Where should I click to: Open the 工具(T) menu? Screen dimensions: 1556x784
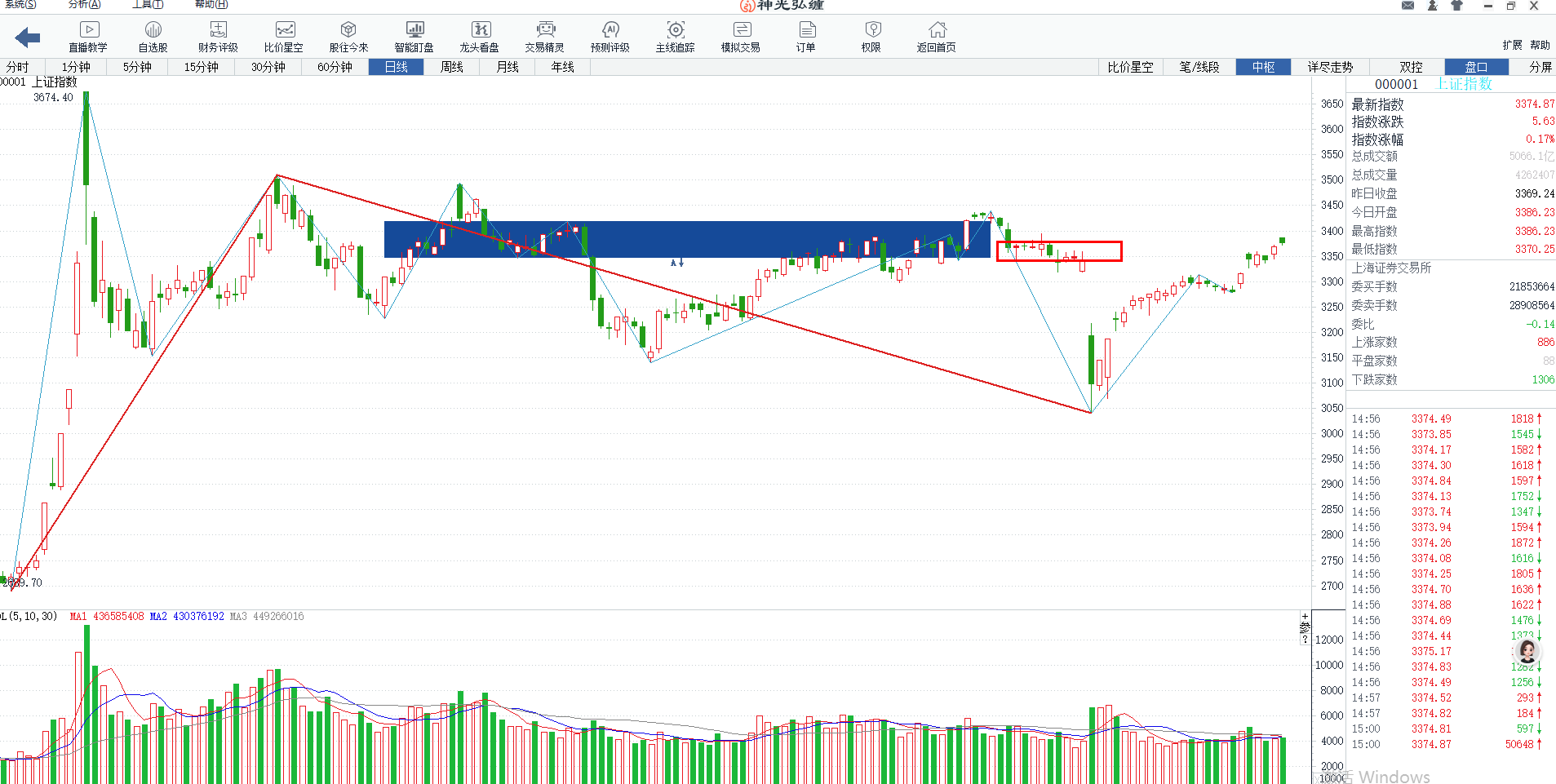coord(148,5)
